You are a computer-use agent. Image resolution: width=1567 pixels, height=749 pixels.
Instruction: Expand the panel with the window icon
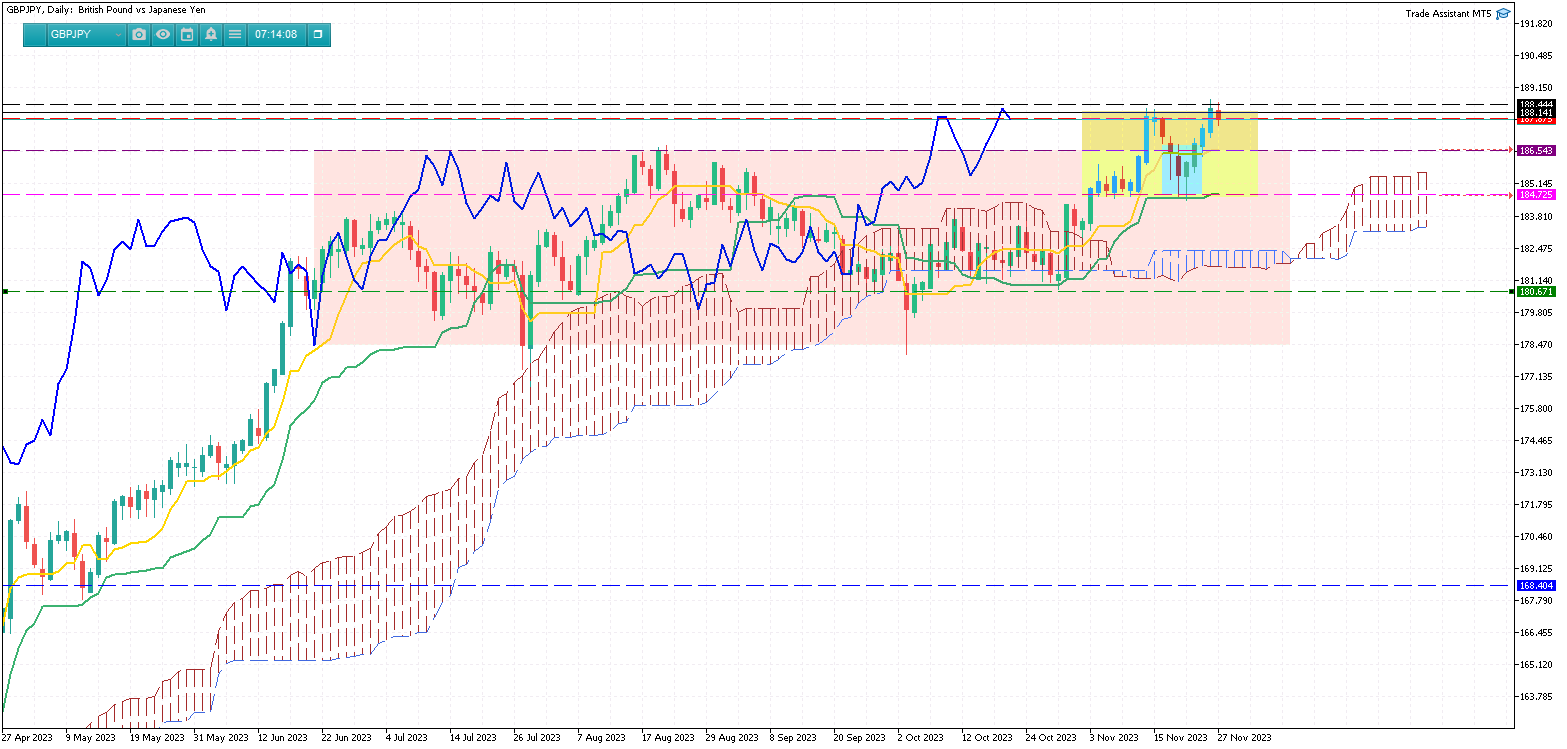point(318,34)
